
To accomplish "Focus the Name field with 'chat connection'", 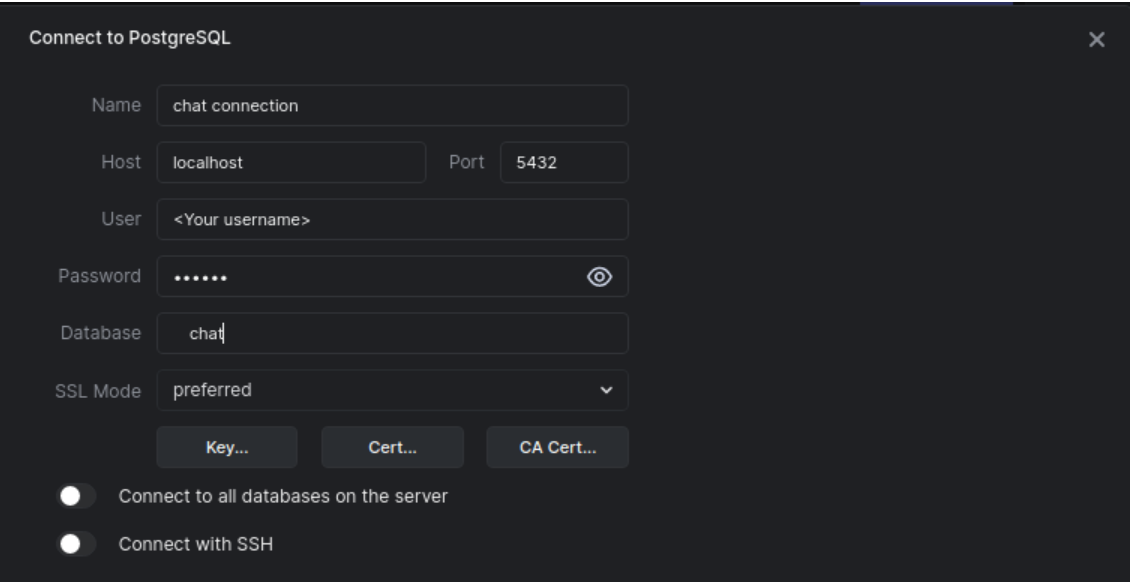I will coord(392,106).
